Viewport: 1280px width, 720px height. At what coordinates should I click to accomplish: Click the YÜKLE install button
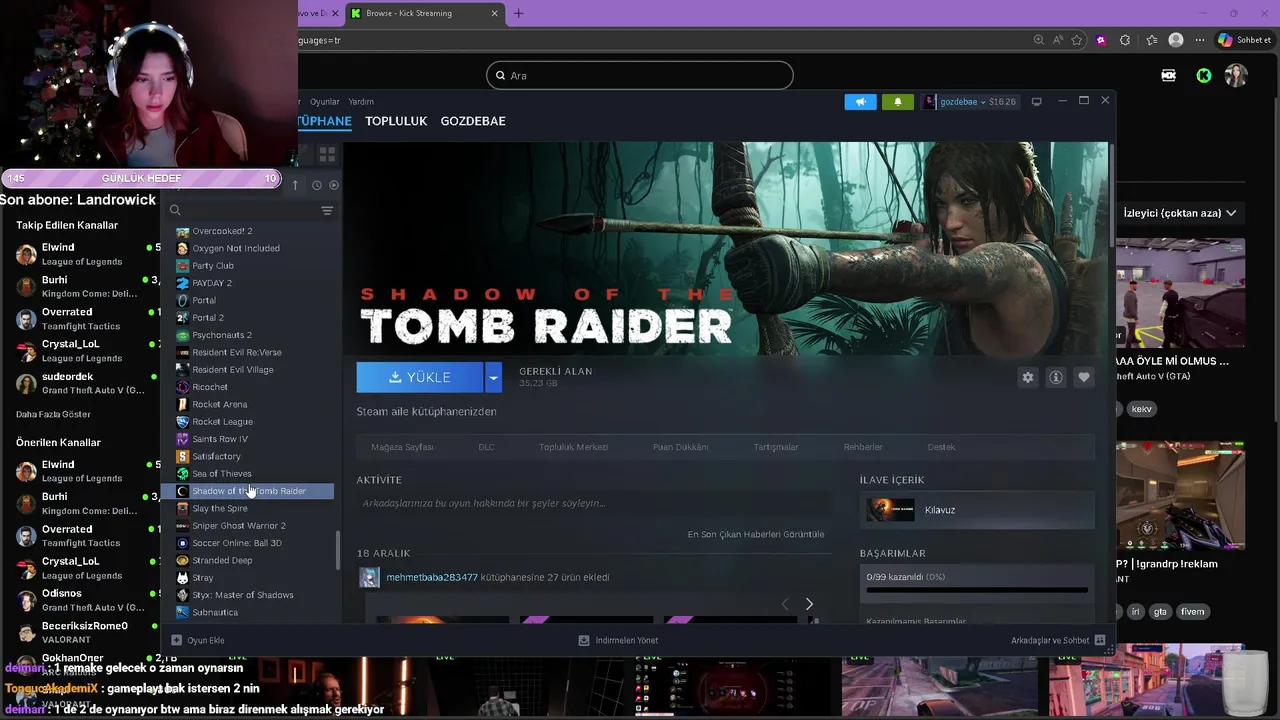pos(420,377)
